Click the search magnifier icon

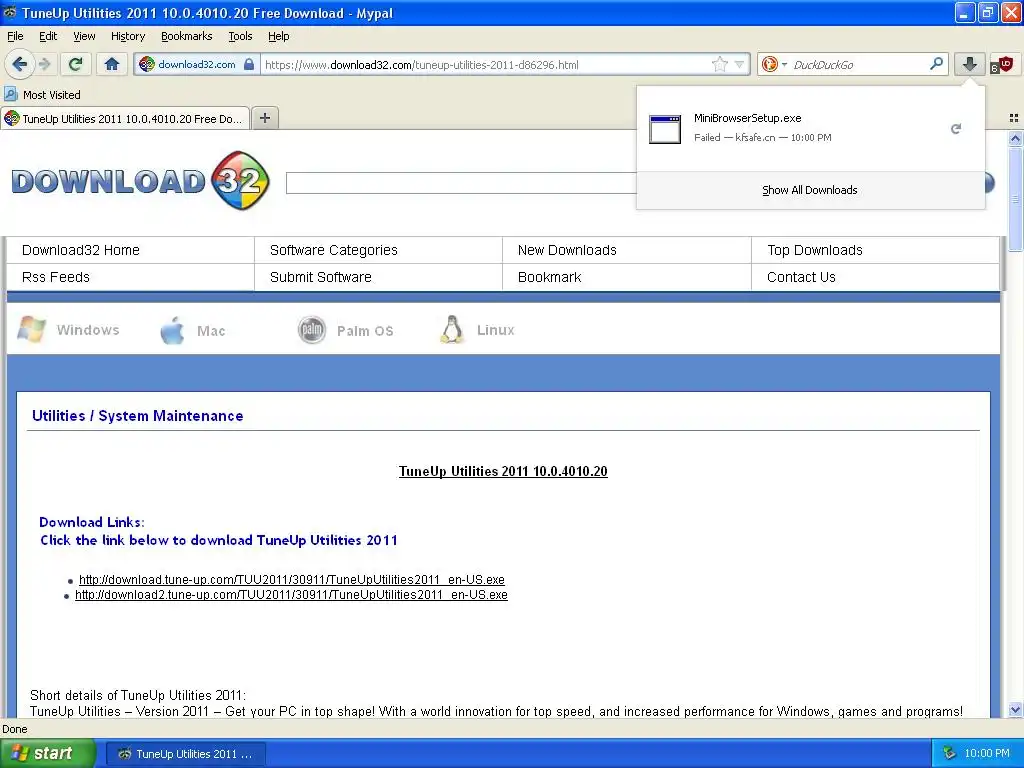pyautogui.click(x=936, y=64)
